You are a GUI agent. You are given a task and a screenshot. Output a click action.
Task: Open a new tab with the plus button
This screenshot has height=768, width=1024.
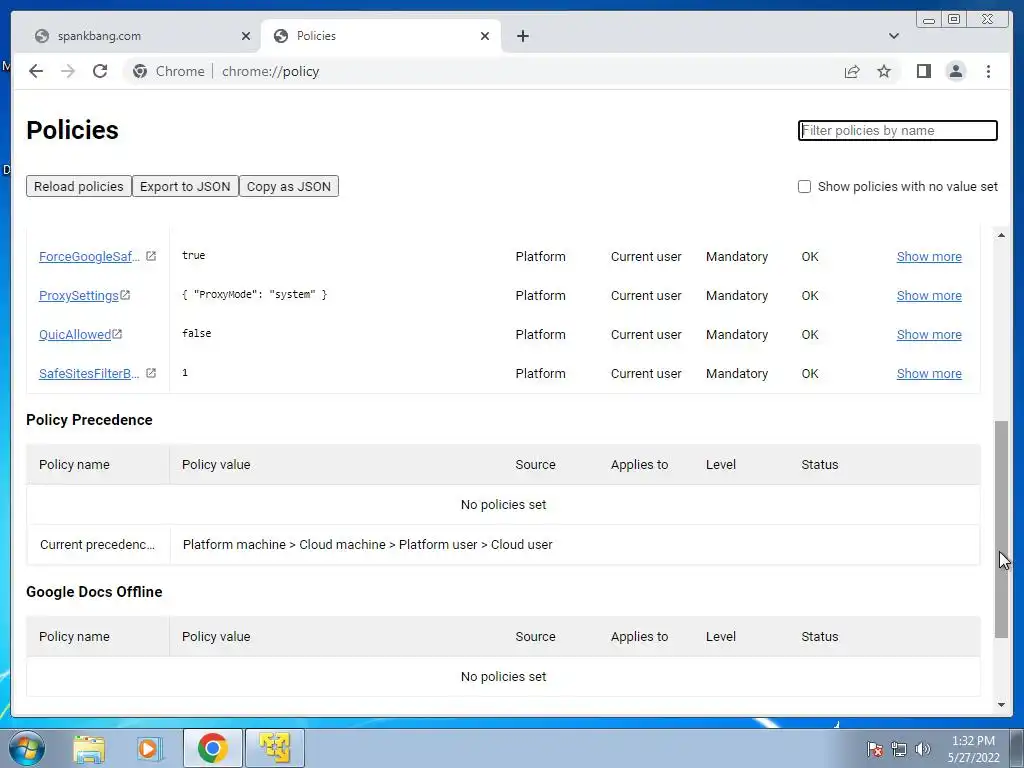pos(522,36)
